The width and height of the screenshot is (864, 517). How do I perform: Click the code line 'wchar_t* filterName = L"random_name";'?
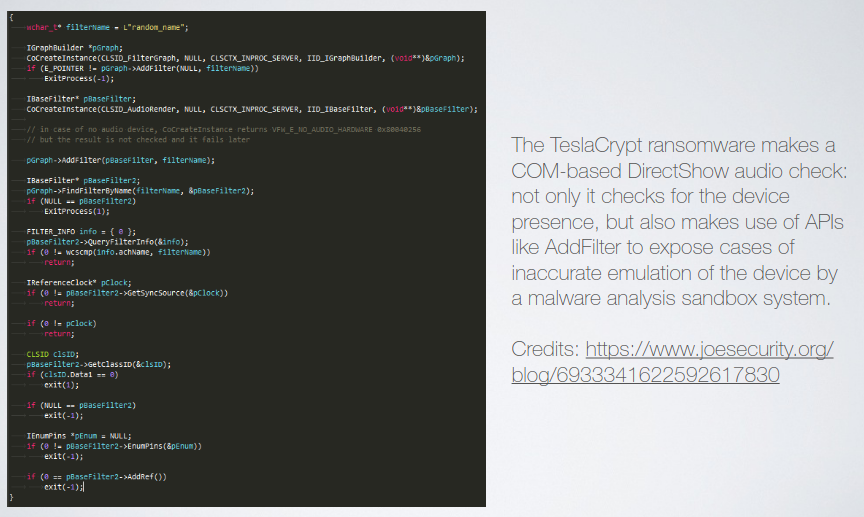(107, 28)
